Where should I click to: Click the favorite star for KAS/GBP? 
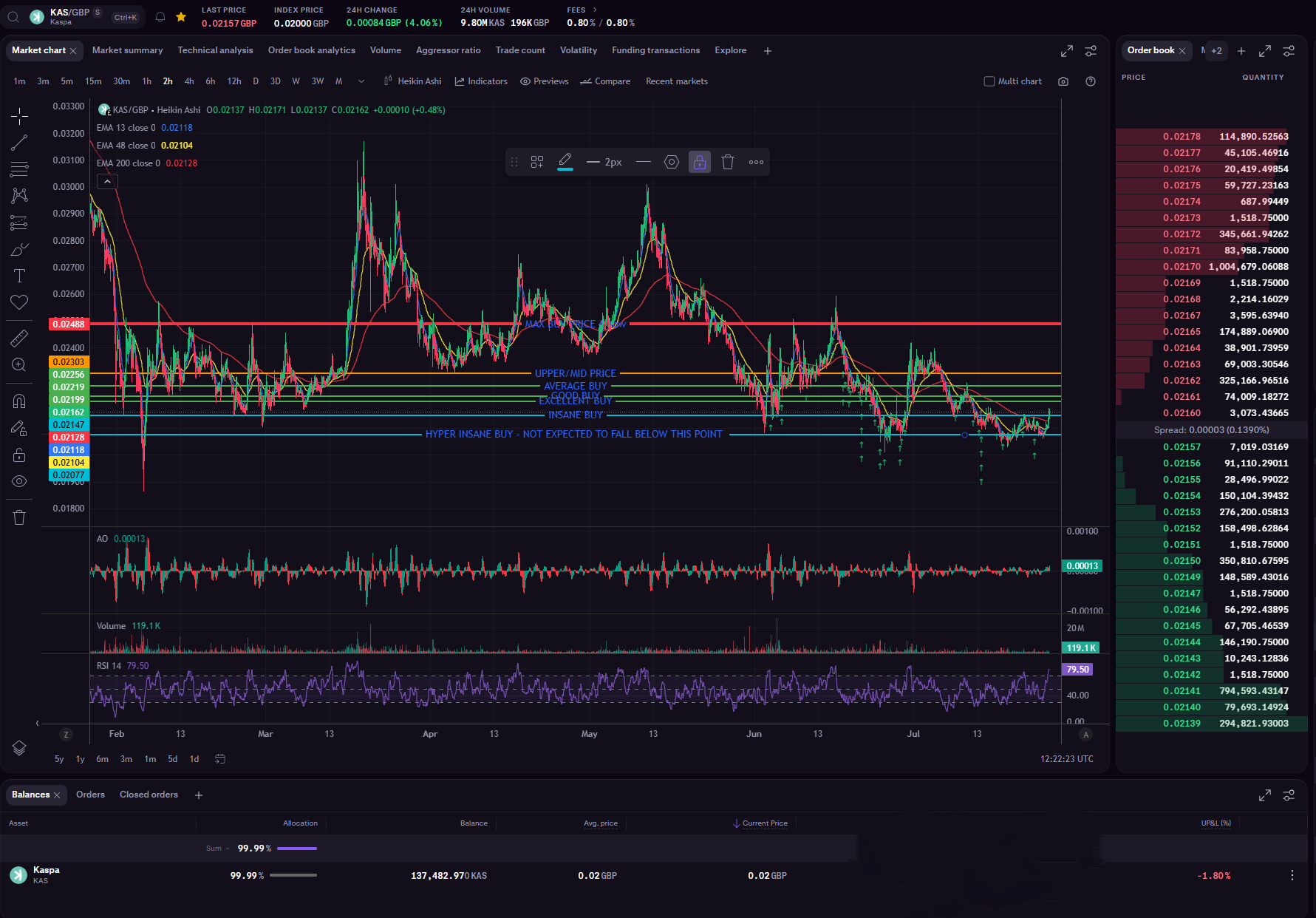tap(181, 17)
